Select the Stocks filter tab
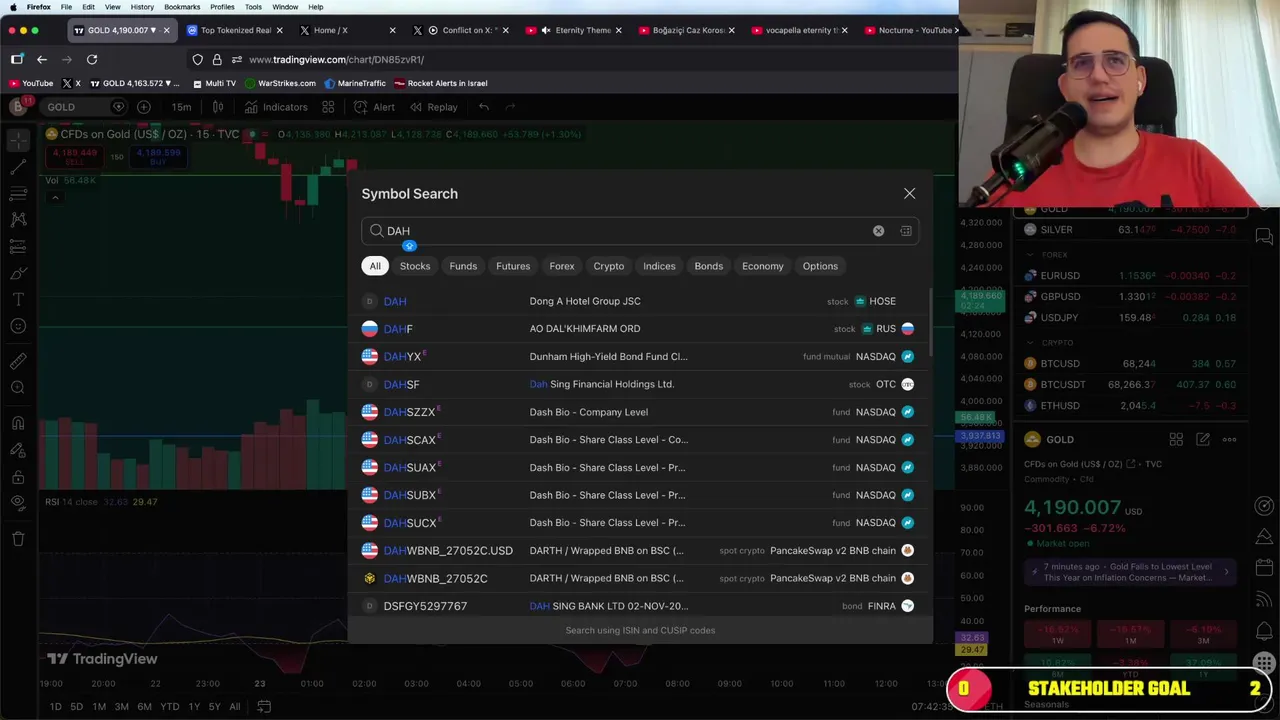 pos(415,266)
